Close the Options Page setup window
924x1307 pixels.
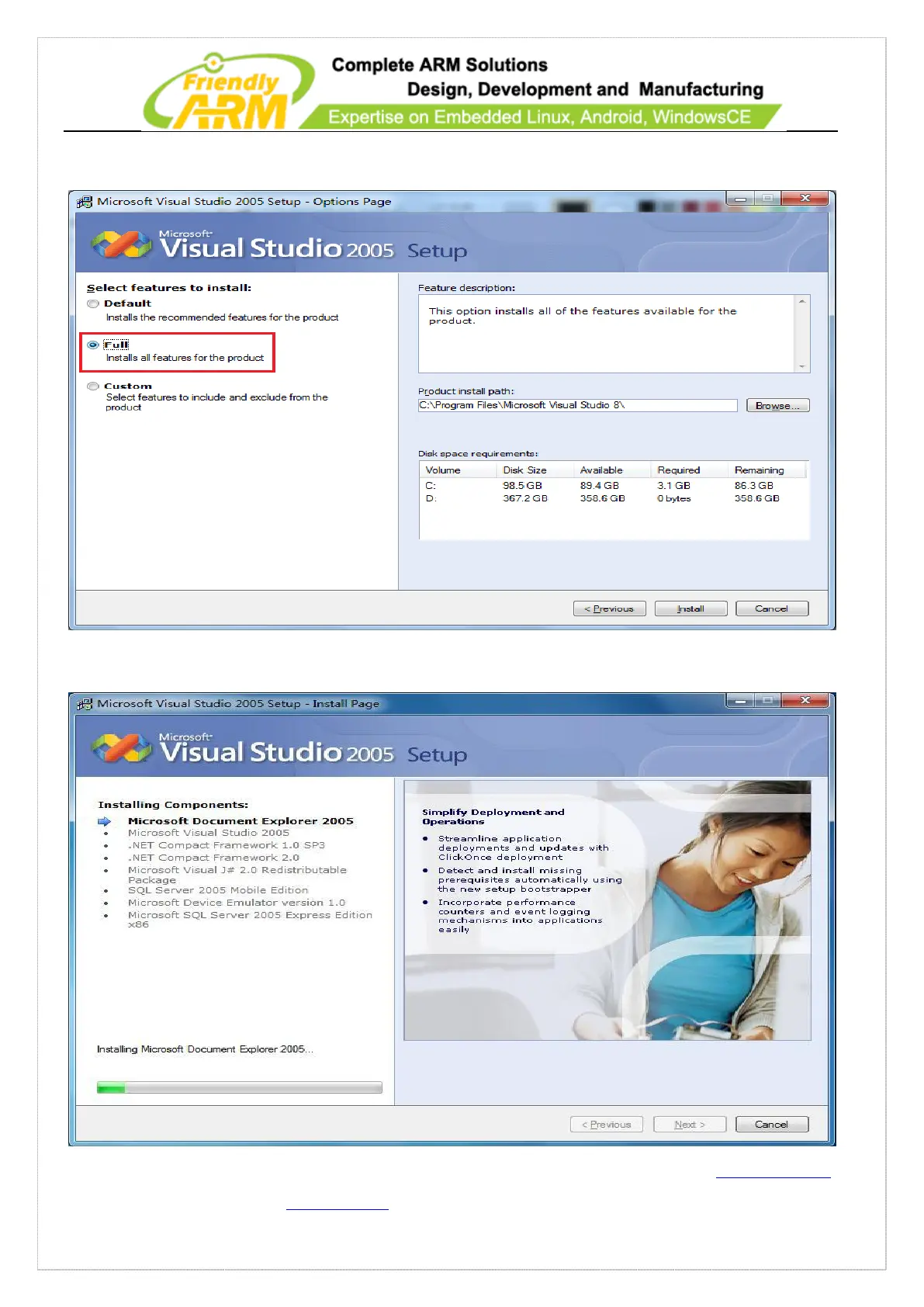pos(805,199)
